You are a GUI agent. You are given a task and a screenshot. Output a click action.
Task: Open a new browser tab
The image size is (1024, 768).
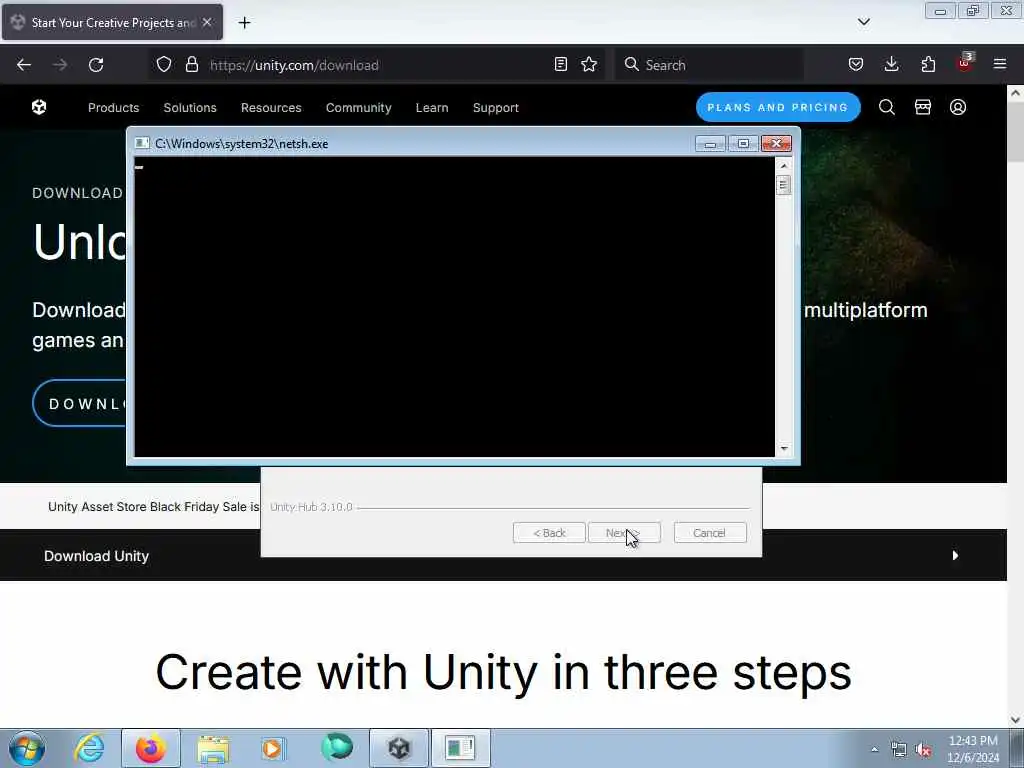[x=244, y=23]
